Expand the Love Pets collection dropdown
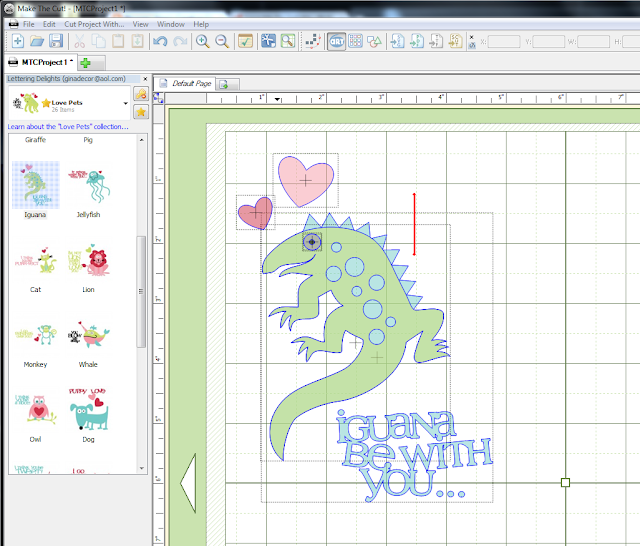The width and height of the screenshot is (640, 546). click(x=126, y=103)
